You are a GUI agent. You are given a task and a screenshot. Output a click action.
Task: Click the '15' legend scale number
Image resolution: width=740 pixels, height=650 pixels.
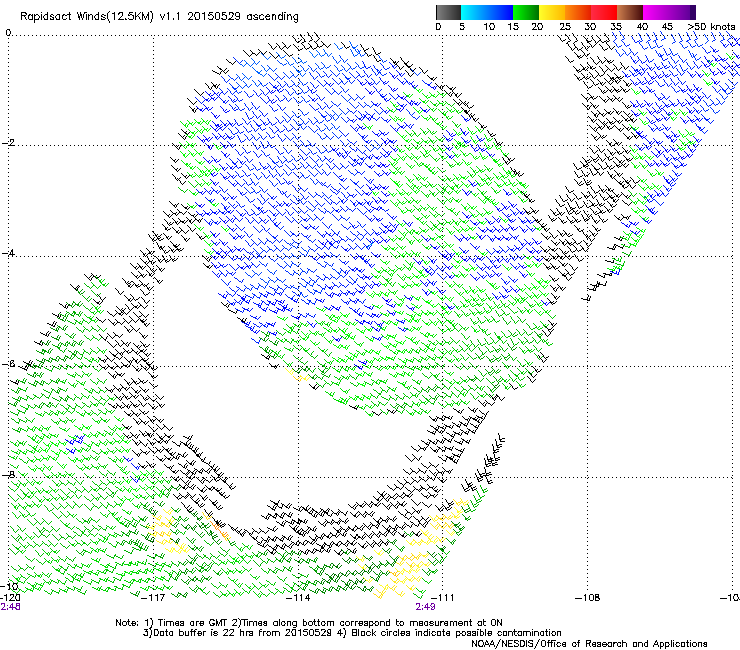[513, 27]
